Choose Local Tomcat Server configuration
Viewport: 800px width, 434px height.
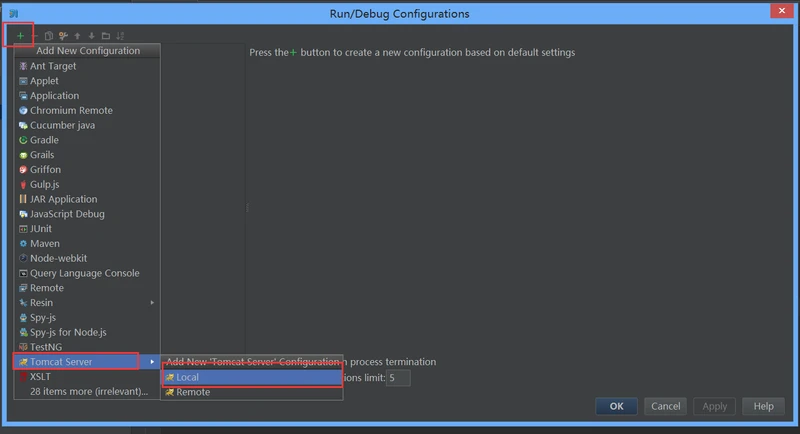[x=252, y=377]
